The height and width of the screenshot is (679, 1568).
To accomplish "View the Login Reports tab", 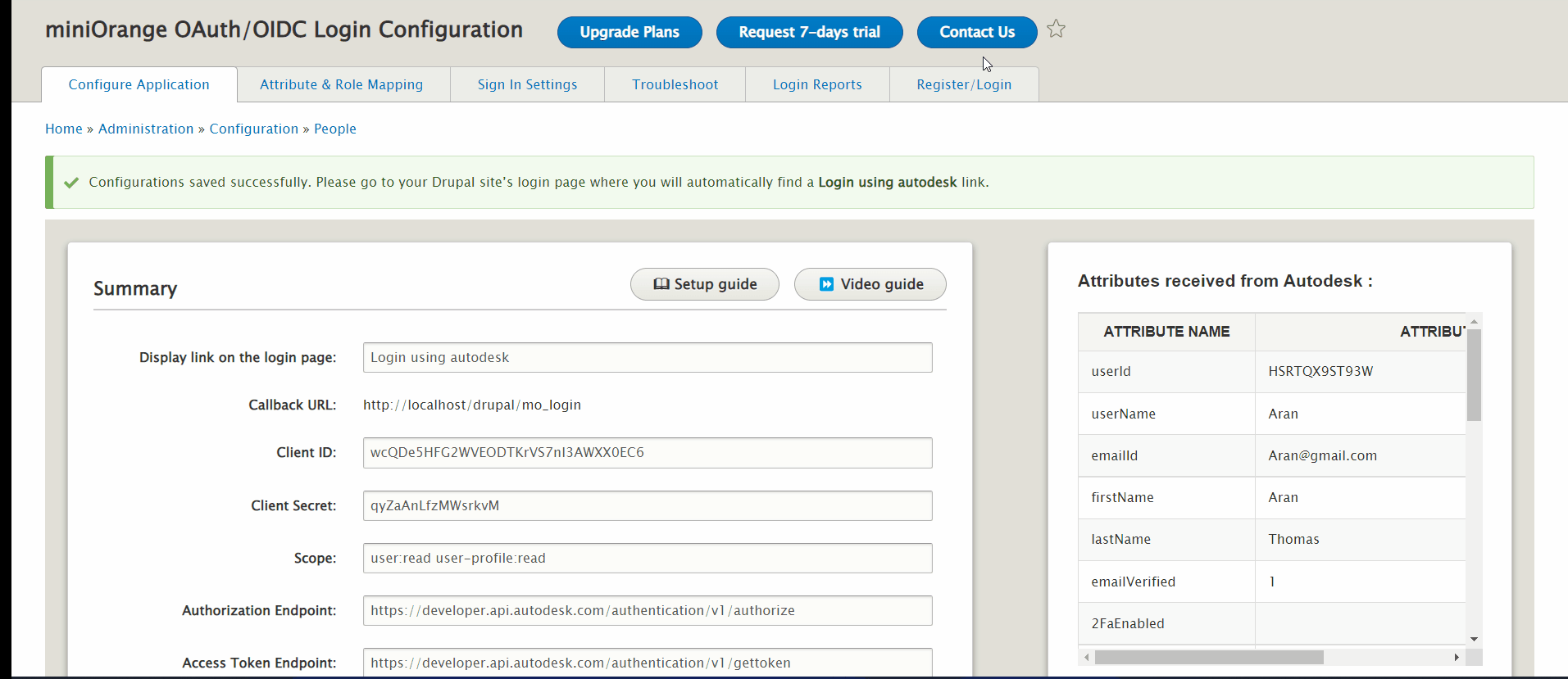I will (x=816, y=84).
